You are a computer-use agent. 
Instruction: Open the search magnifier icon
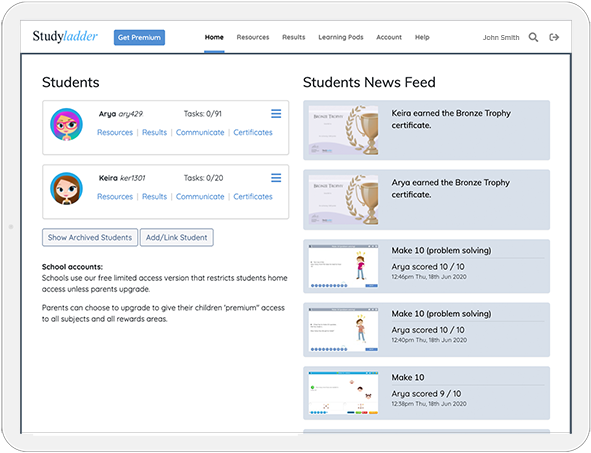(x=533, y=37)
